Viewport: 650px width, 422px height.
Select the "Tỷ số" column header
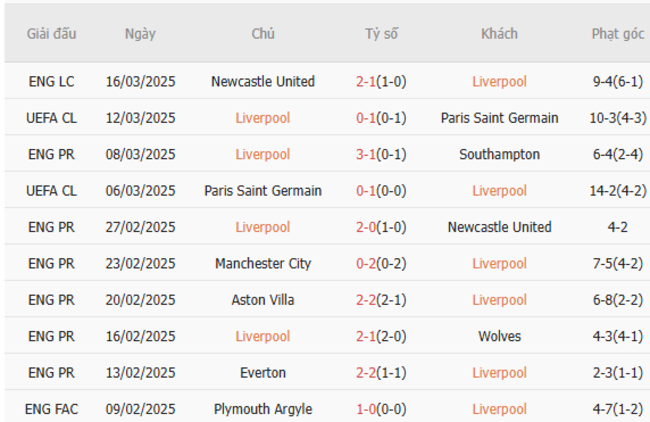coord(381,34)
